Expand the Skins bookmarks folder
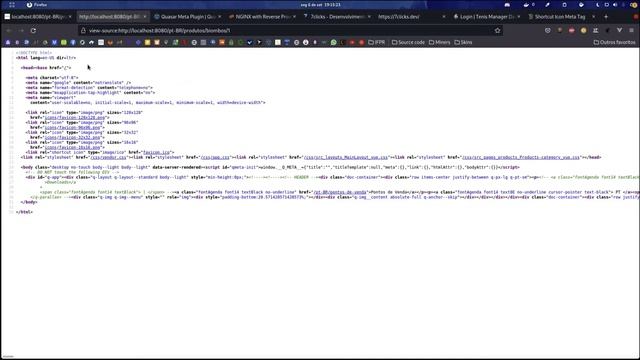The image size is (640, 360). [463, 42]
